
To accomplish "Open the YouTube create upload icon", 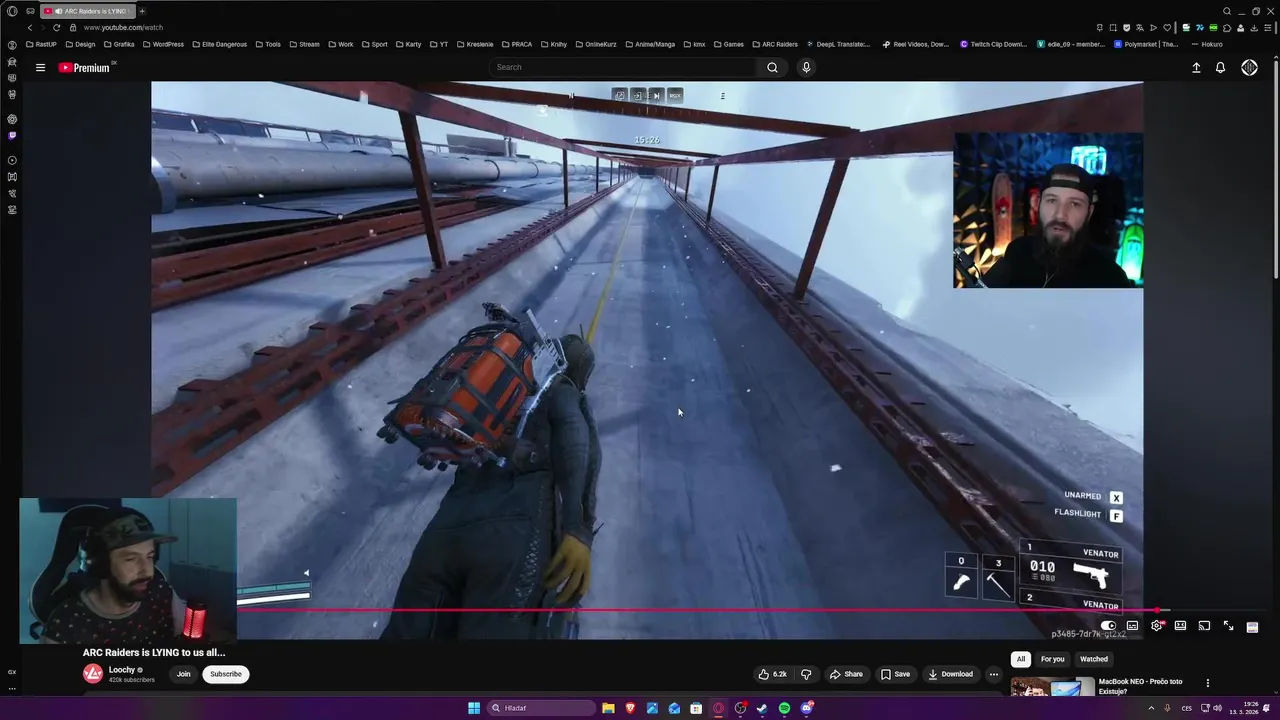I will click(1196, 68).
